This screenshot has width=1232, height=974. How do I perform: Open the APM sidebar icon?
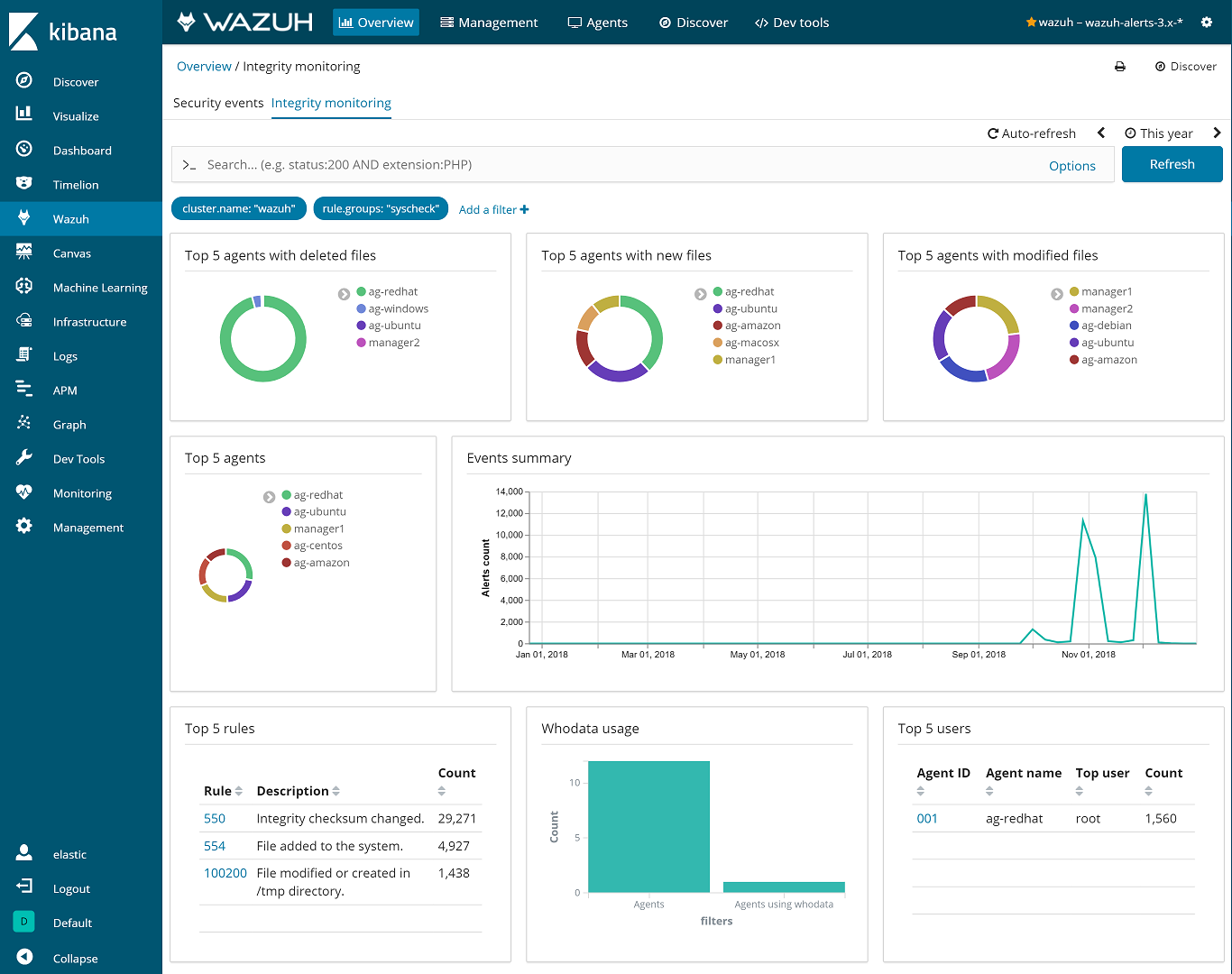point(24,390)
